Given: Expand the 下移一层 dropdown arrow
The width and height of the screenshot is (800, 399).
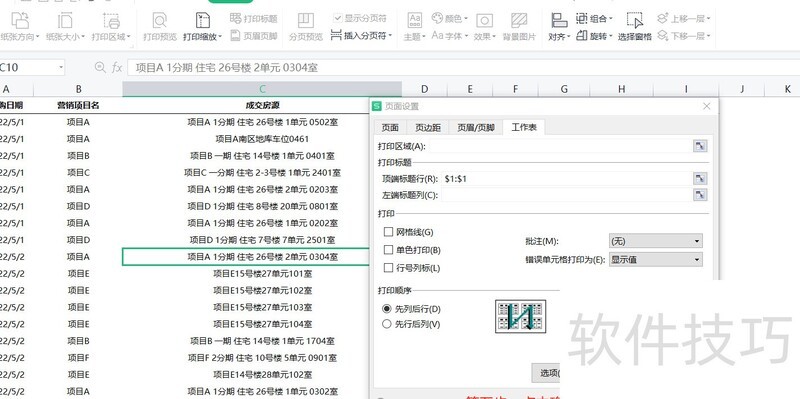Looking at the screenshot, I should pyautogui.click(x=708, y=36).
